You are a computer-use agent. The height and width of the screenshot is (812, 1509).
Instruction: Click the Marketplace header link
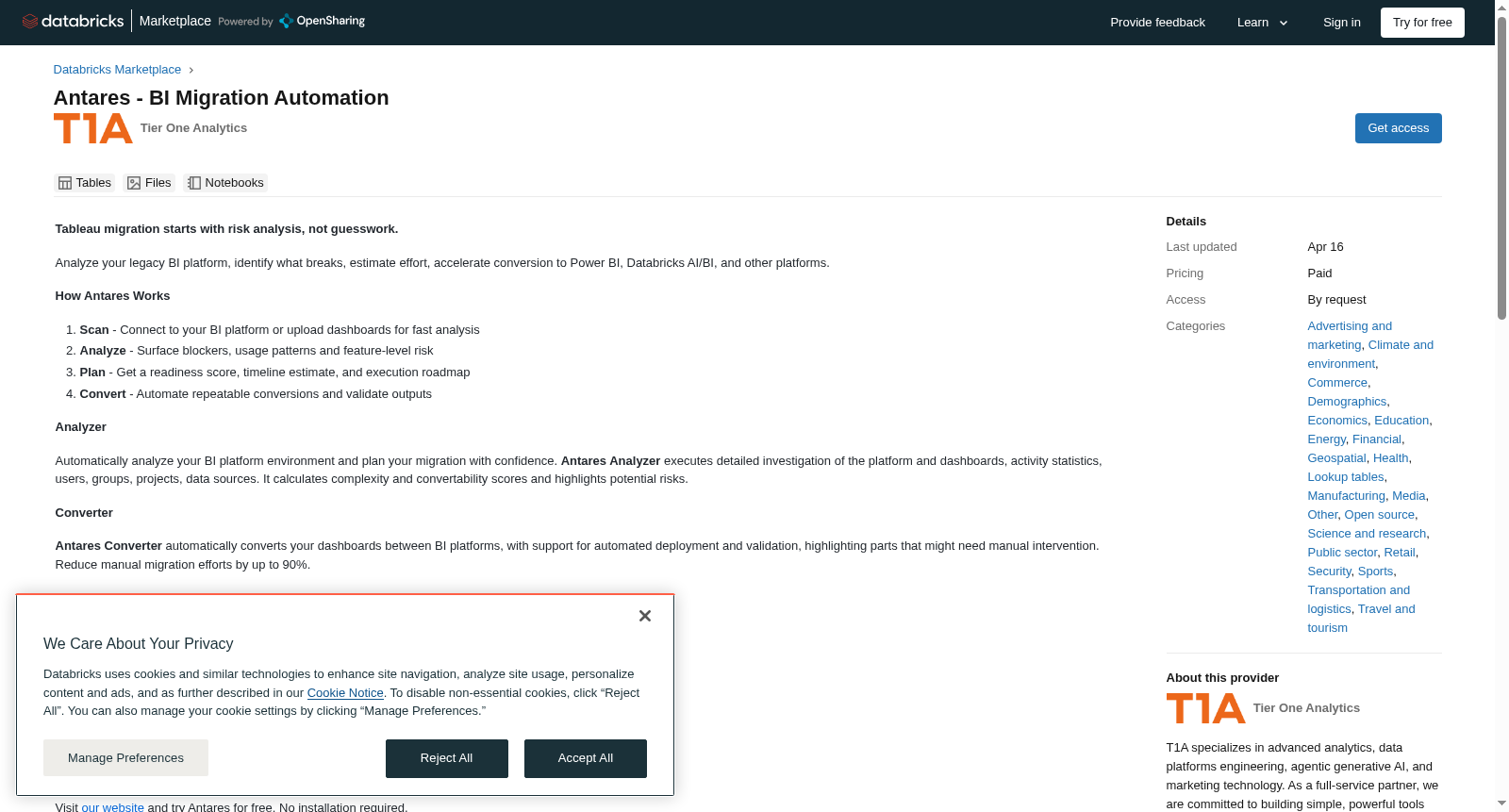(x=175, y=21)
